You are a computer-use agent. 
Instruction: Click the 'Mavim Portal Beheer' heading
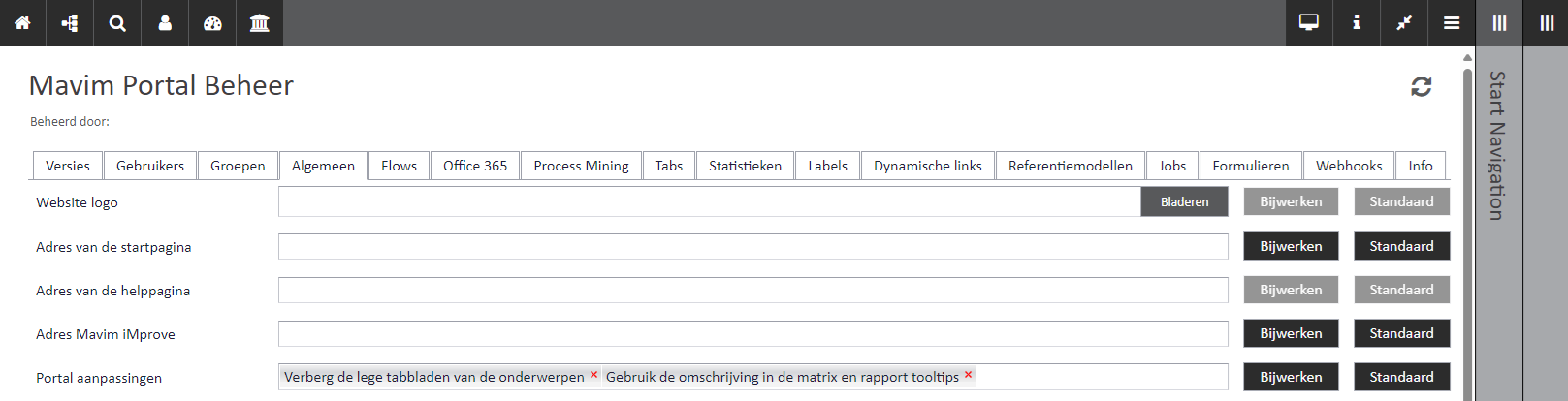pyautogui.click(x=161, y=85)
